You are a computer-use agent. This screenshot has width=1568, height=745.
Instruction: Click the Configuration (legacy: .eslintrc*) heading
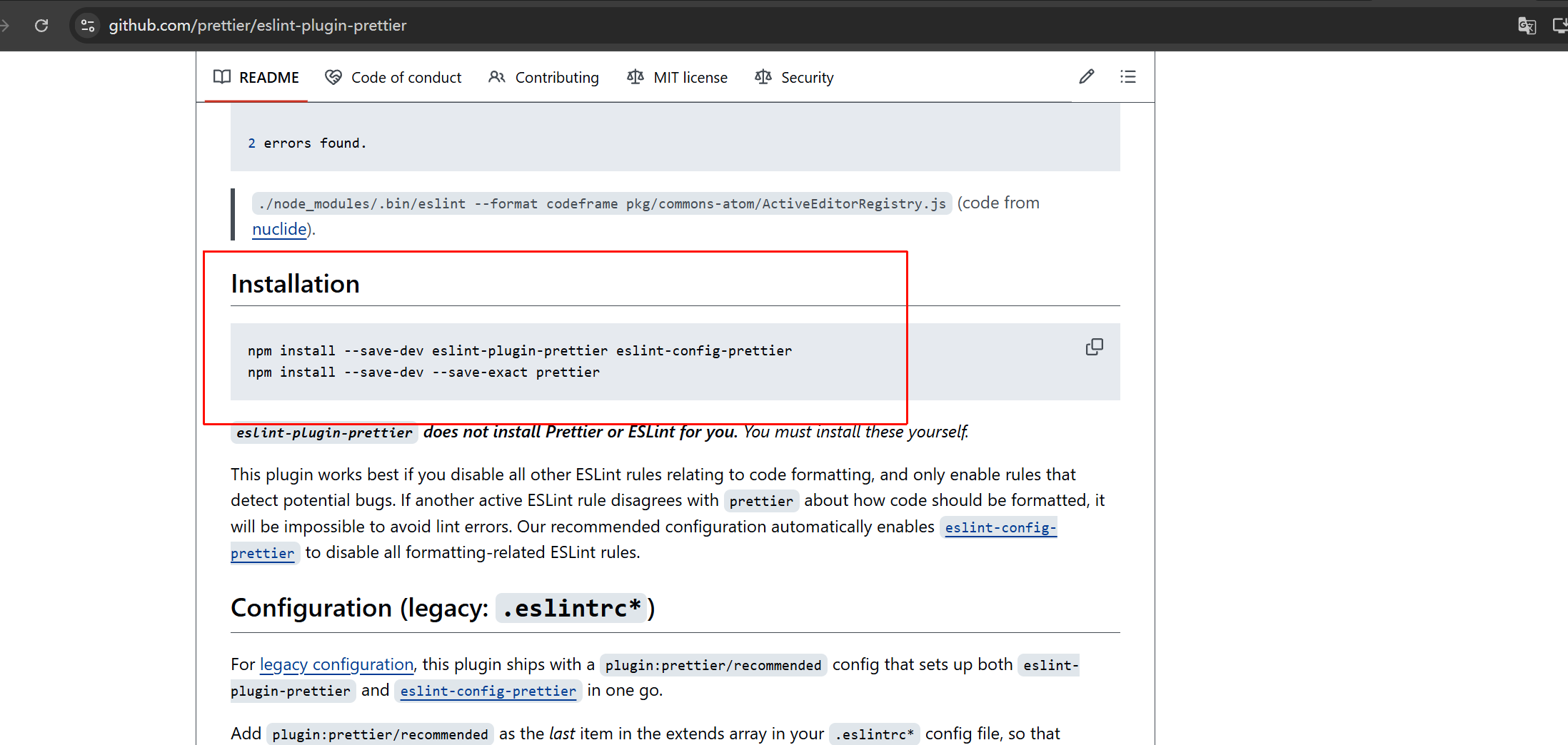click(x=443, y=608)
